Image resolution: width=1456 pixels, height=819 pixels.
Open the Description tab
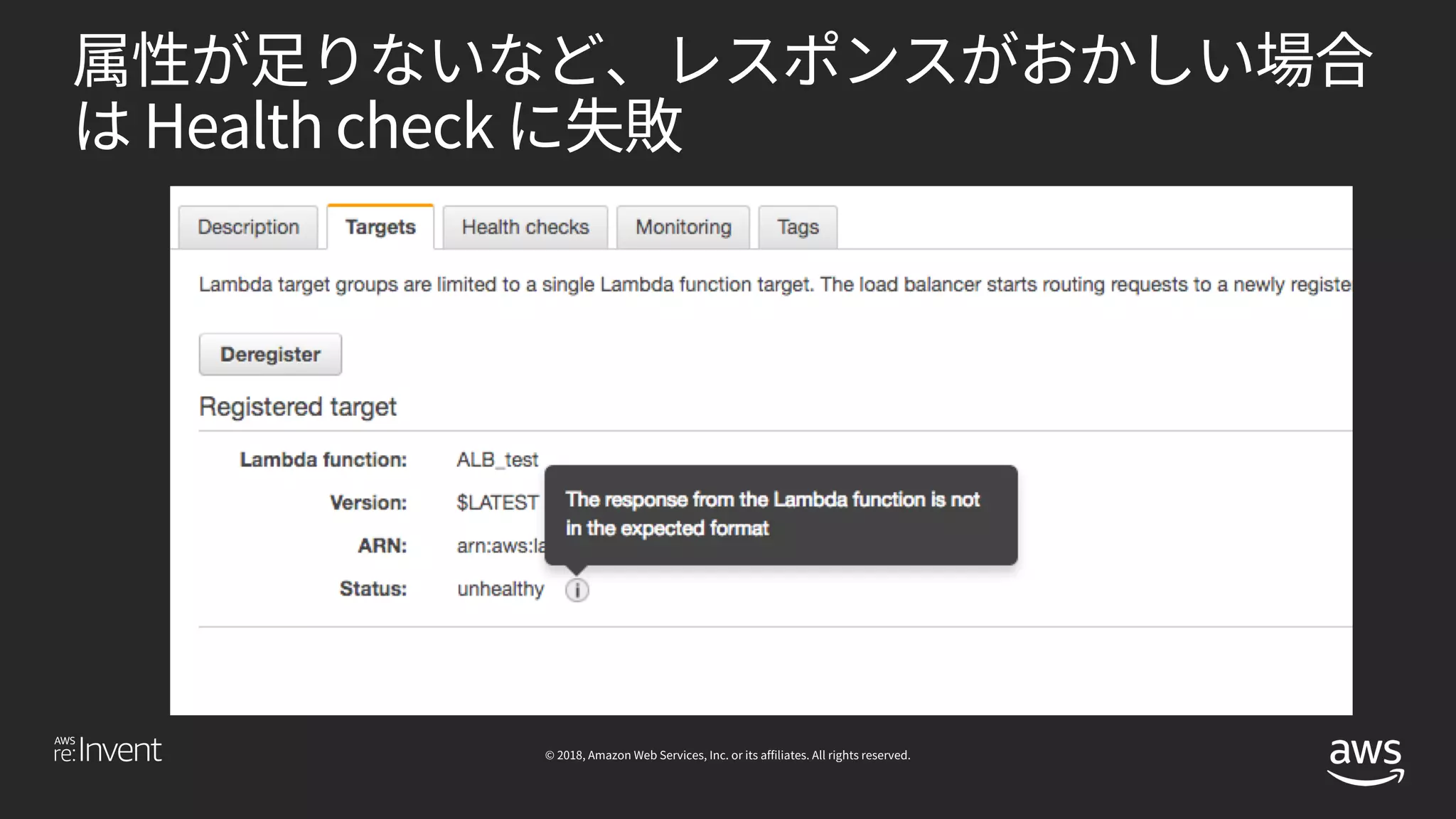click(x=248, y=227)
